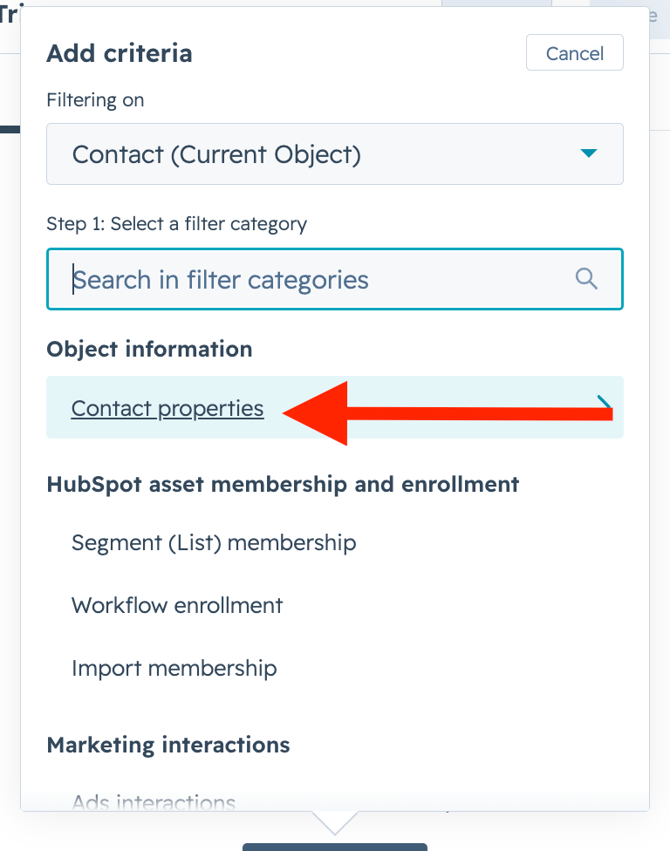Viewport: 670px width, 851px height.
Task: Select Segment (List) membership category
Action: click(x=213, y=543)
